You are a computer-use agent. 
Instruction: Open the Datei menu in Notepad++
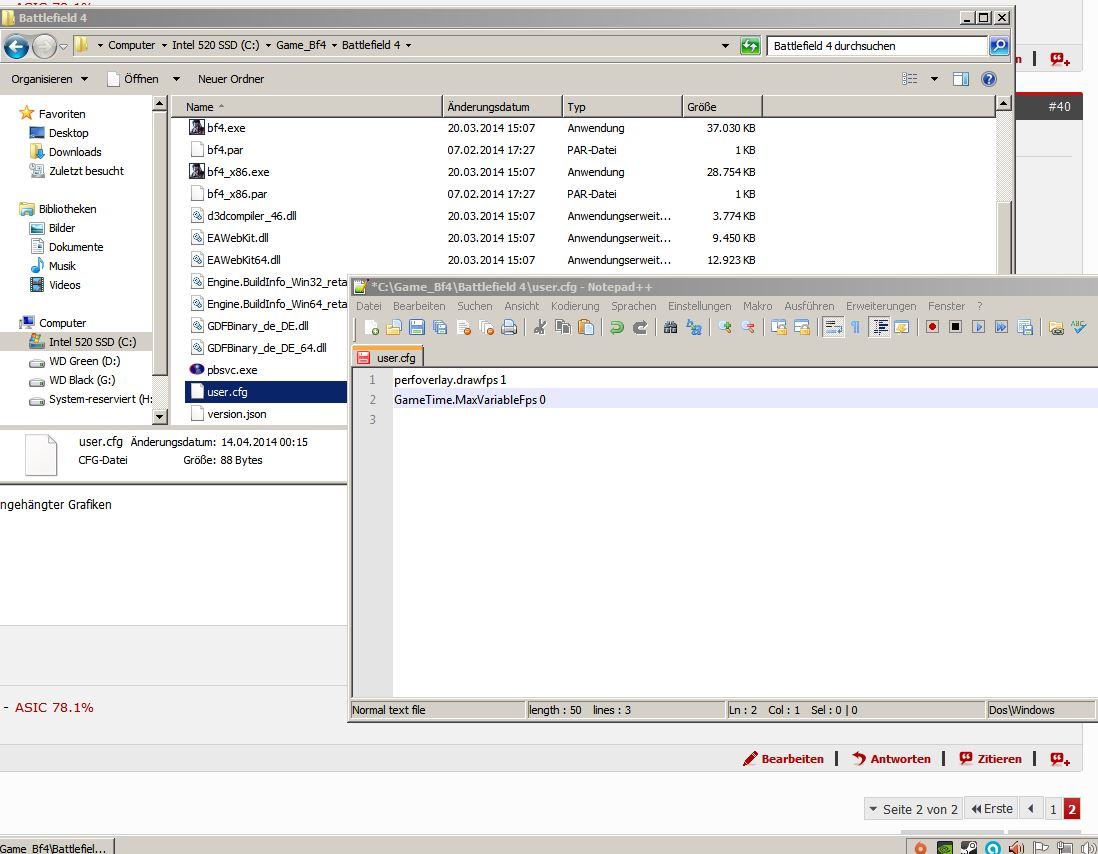click(x=368, y=306)
